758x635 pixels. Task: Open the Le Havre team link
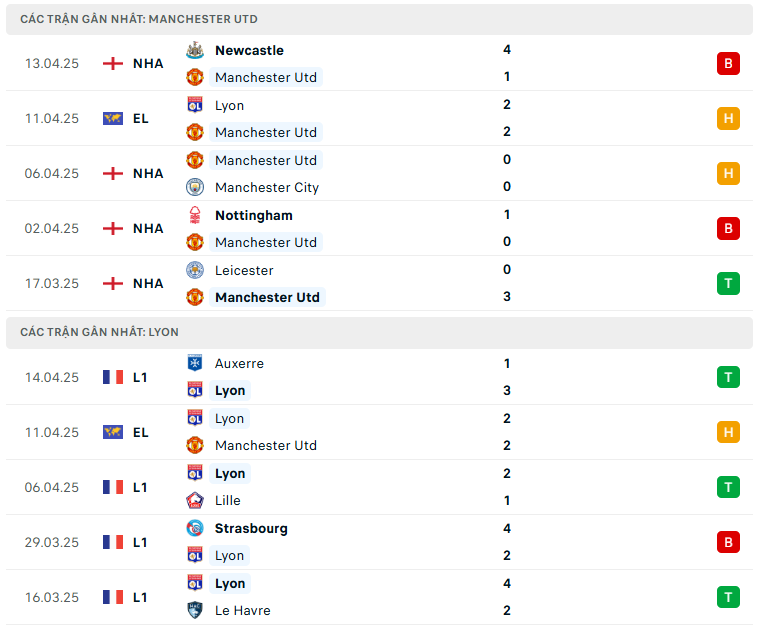click(x=242, y=610)
